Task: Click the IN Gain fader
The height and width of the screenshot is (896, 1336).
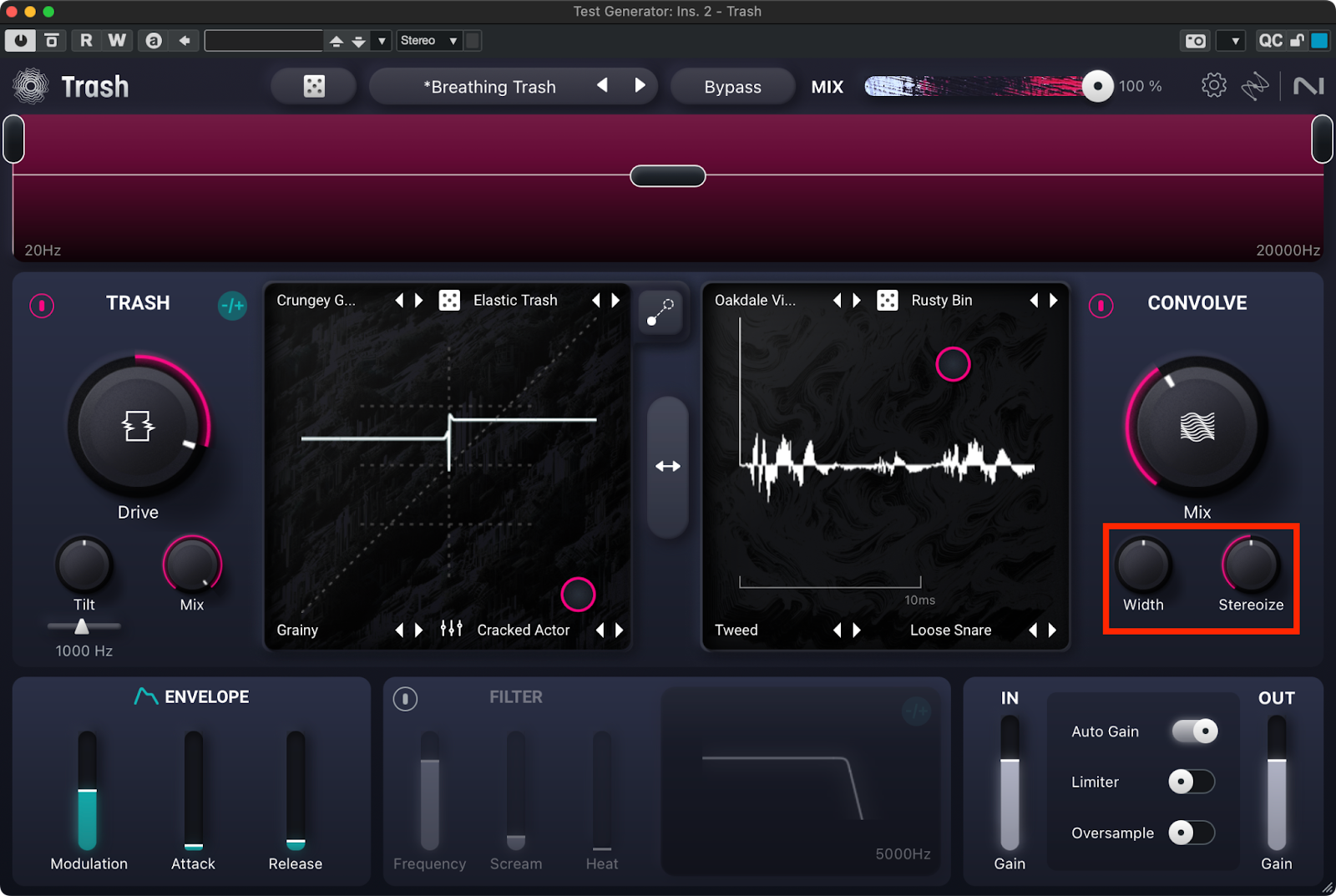Action: tap(1010, 782)
